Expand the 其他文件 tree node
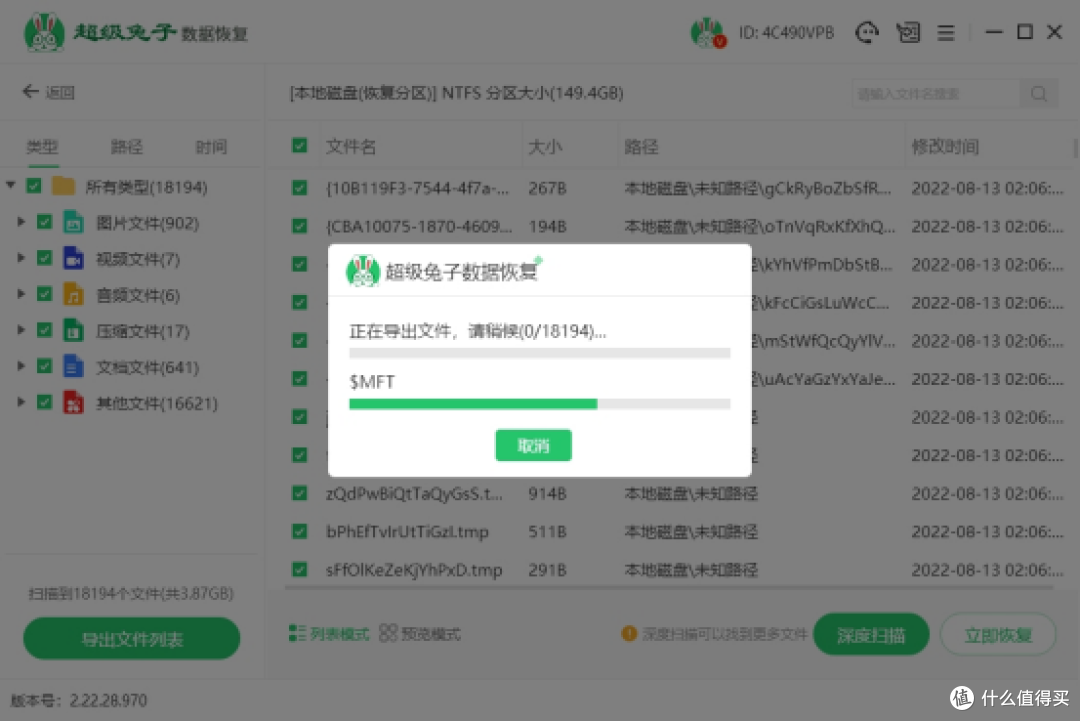Viewport: 1080px width, 721px height. [x=21, y=401]
